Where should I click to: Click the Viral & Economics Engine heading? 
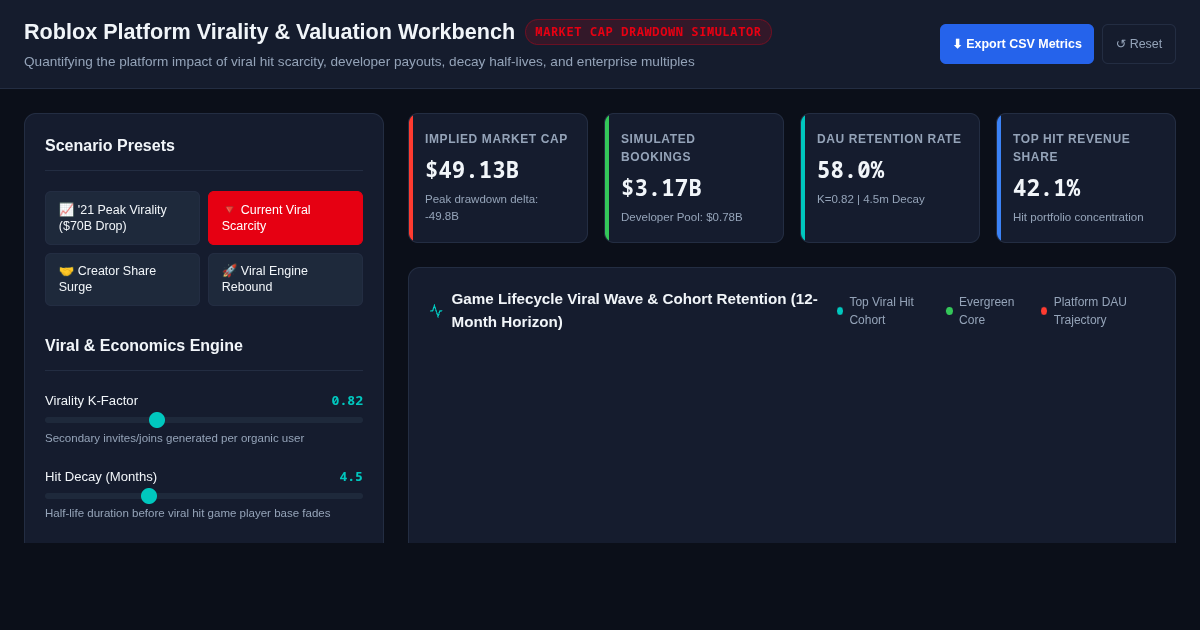[x=144, y=346]
